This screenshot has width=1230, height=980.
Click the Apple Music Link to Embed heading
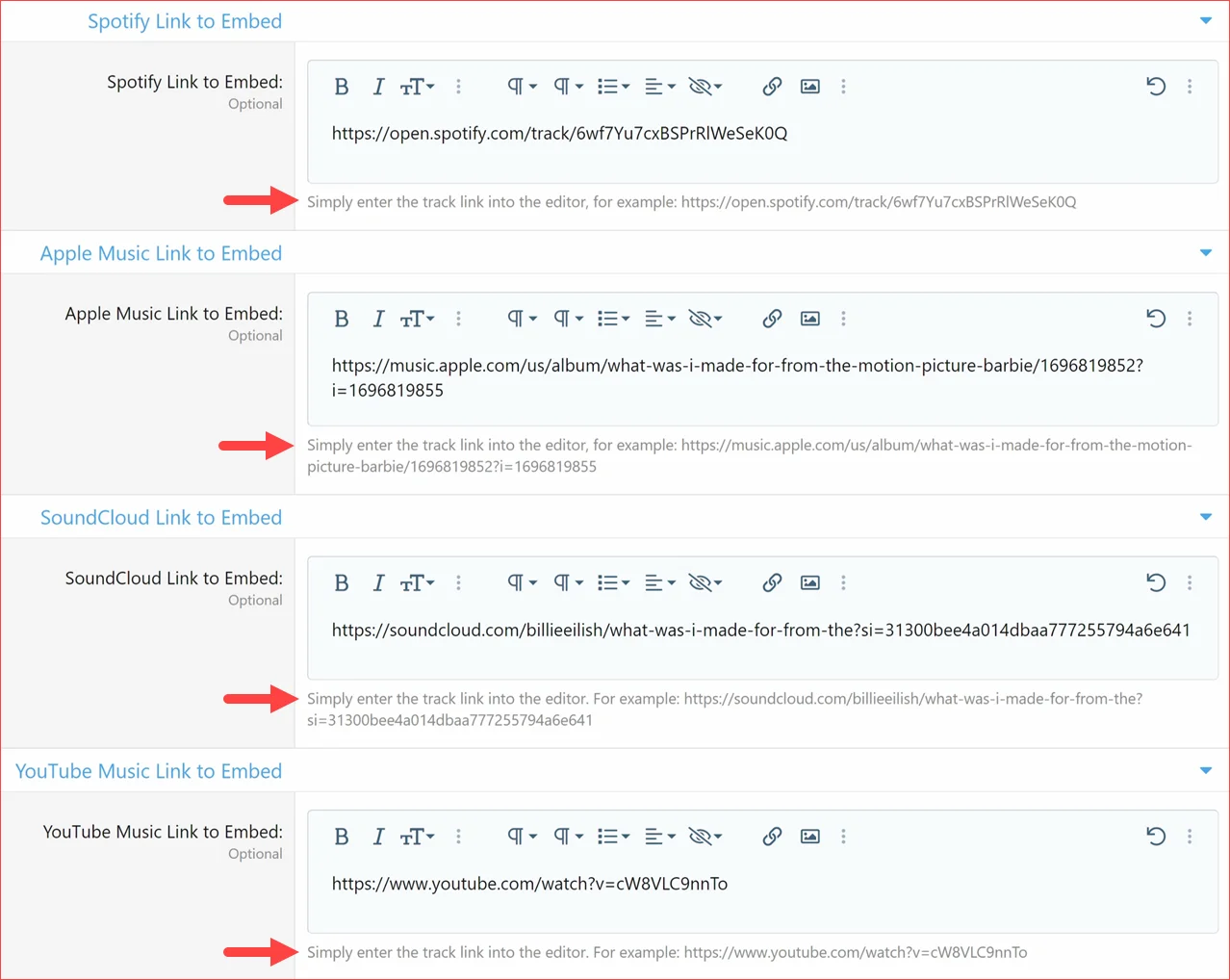pyautogui.click(x=161, y=253)
